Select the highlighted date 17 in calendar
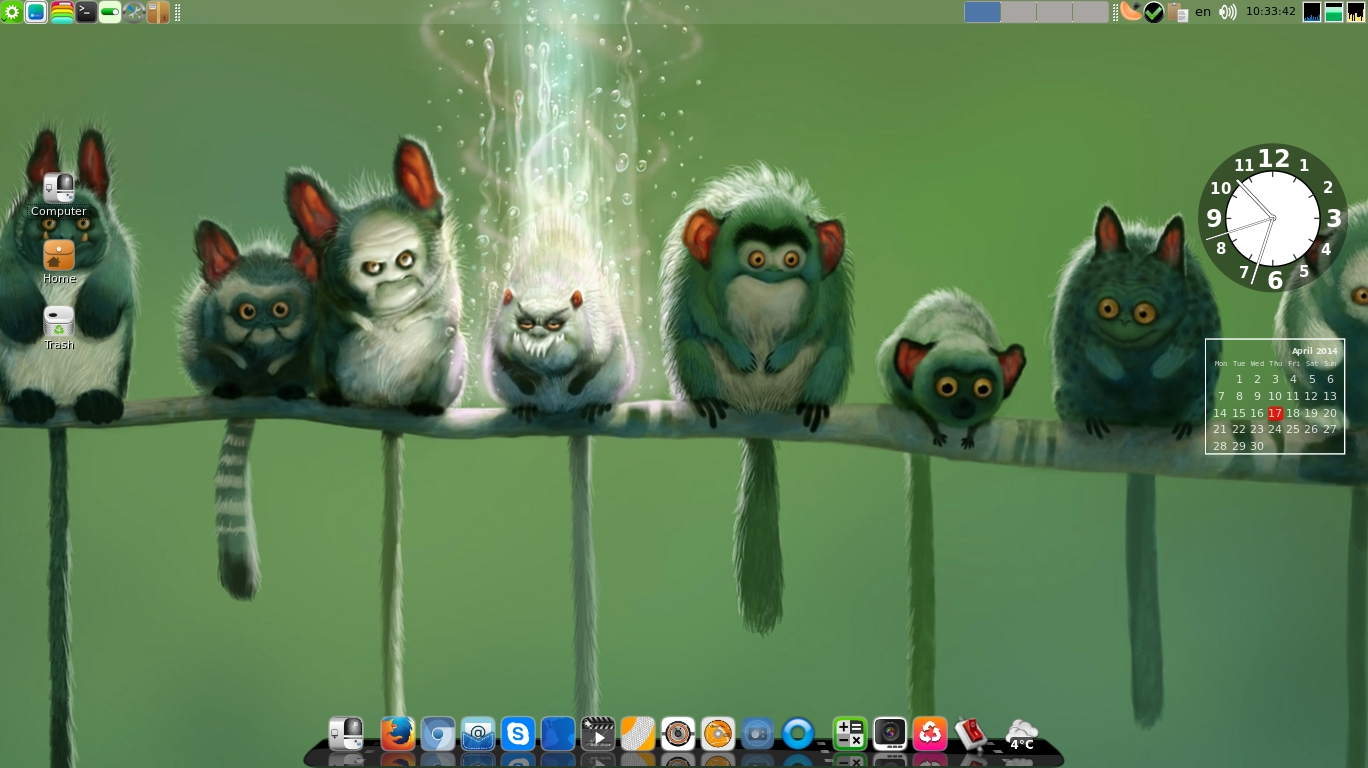 (1275, 413)
